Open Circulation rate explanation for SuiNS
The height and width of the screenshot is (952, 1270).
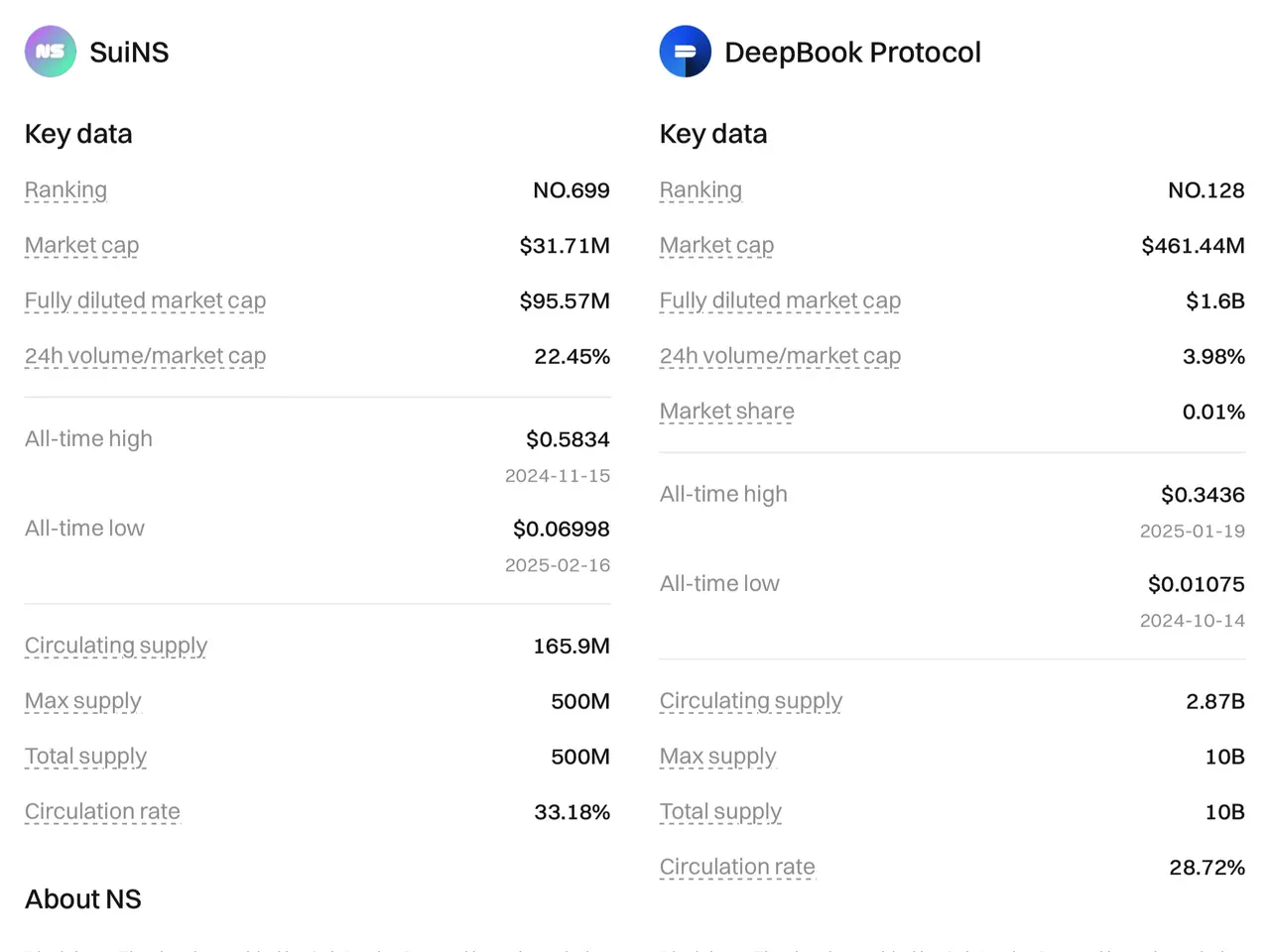(x=102, y=811)
